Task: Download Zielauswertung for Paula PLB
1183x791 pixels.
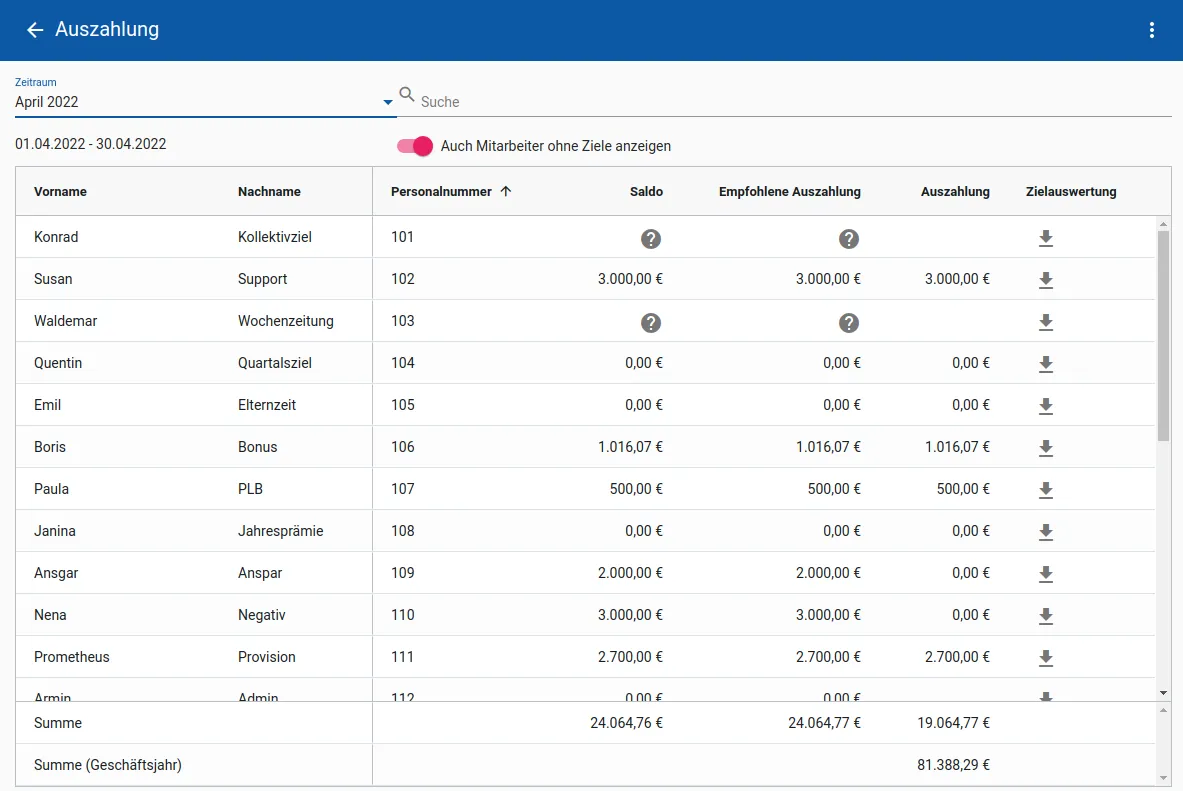Action: pos(1046,490)
